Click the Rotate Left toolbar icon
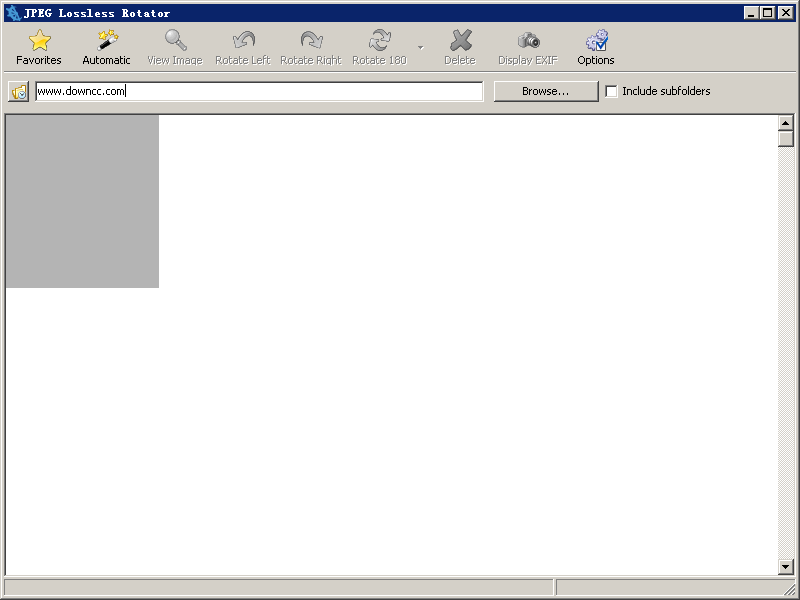The width and height of the screenshot is (800, 600). coord(243,41)
